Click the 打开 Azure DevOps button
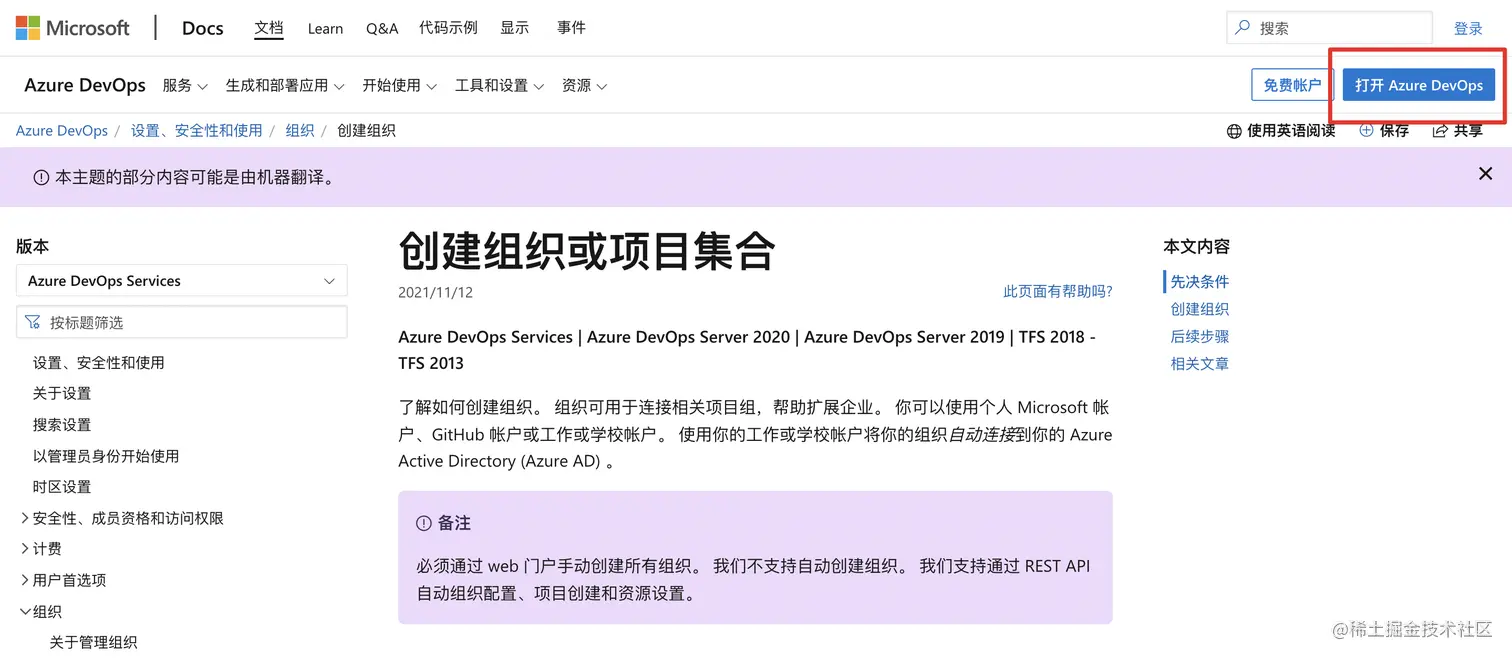Viewport: 1512px width, 659px height. coord(1419,85)
